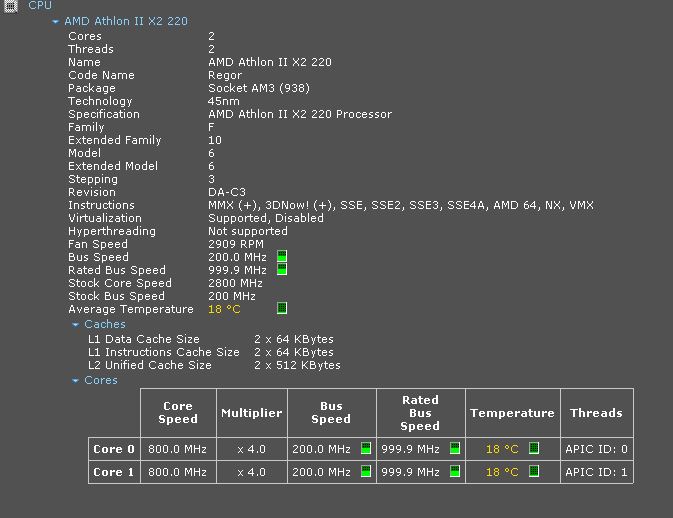
Task: Click the Core 1 row label
Action: [114, 472]
